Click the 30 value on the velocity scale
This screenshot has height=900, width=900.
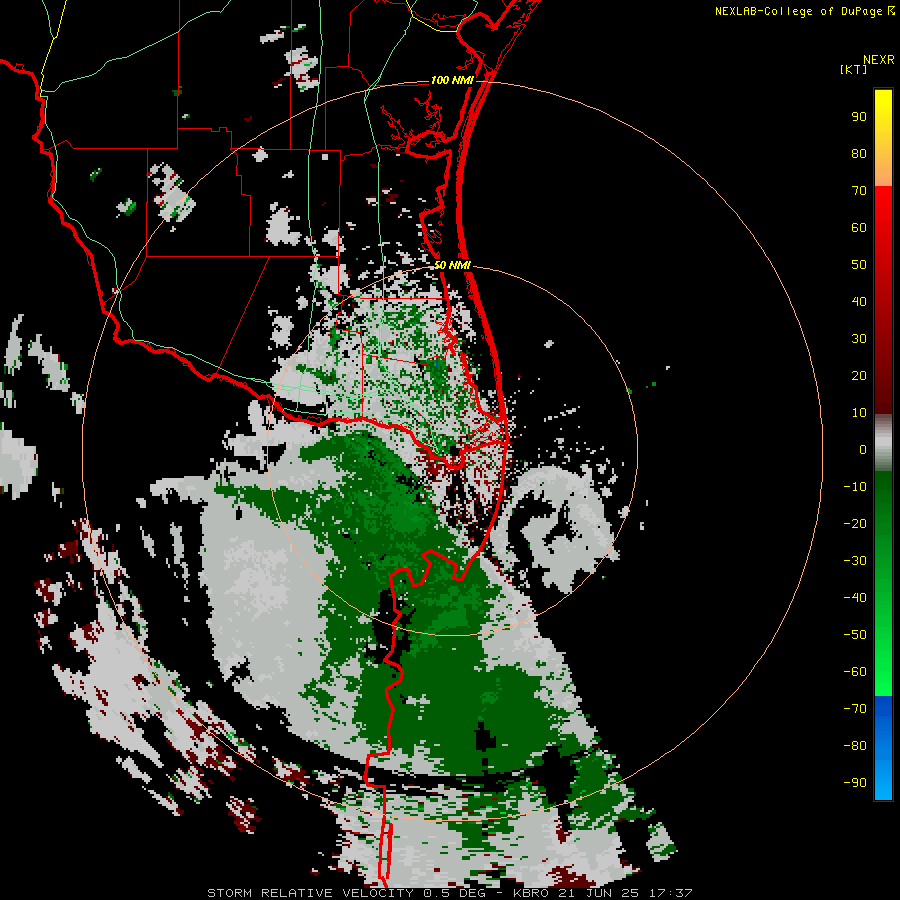click(859, 339)
